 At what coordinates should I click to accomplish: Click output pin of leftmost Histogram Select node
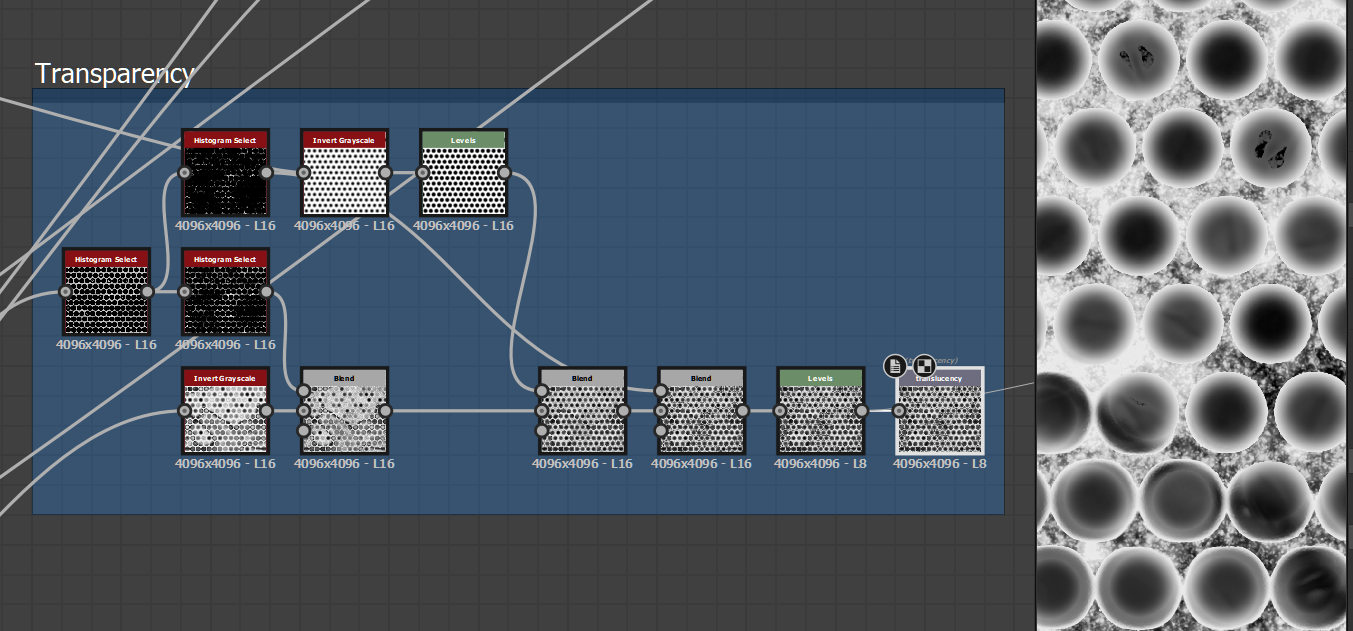(148, 292)
